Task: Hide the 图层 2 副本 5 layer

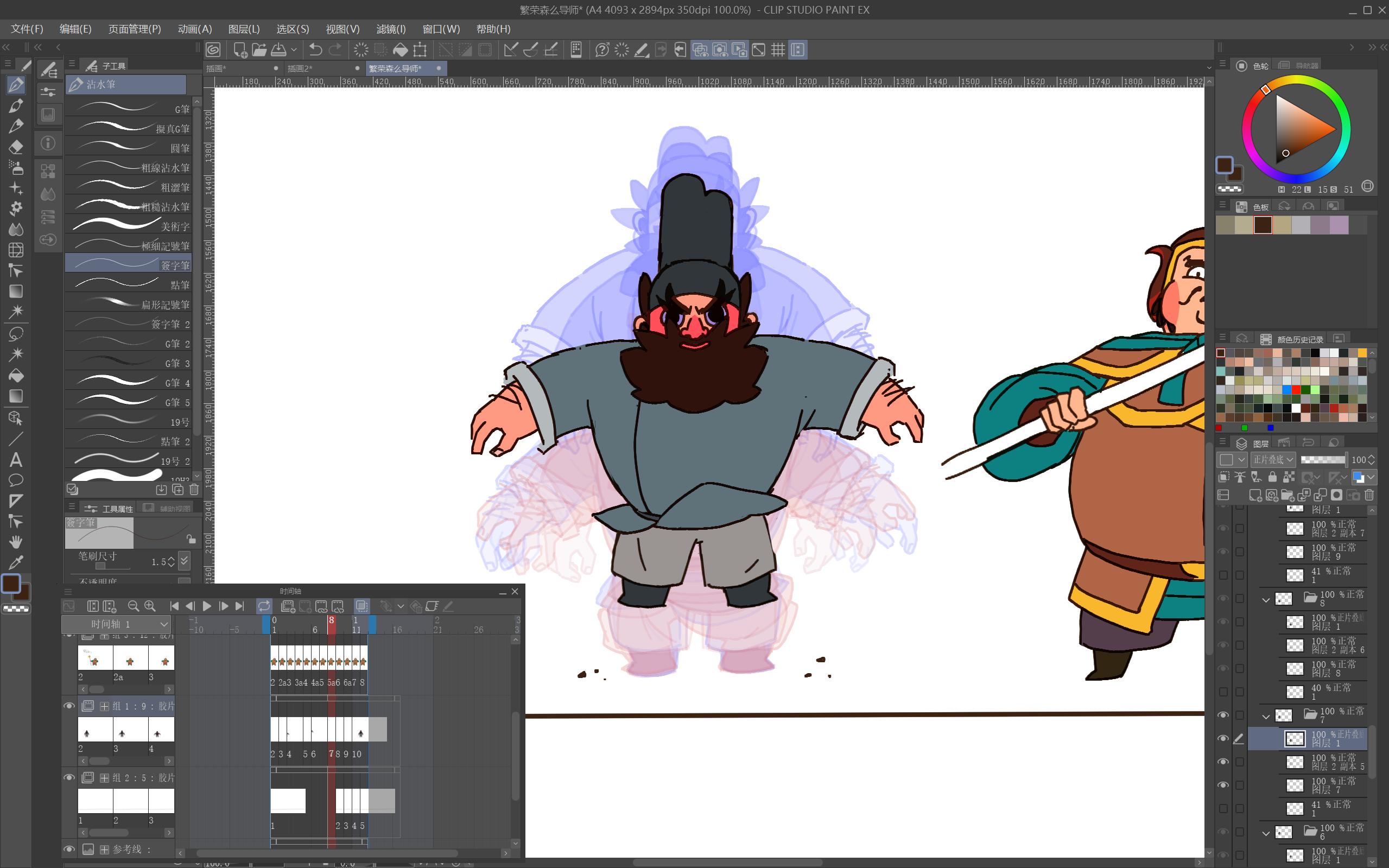Action: click(1223, 762)
